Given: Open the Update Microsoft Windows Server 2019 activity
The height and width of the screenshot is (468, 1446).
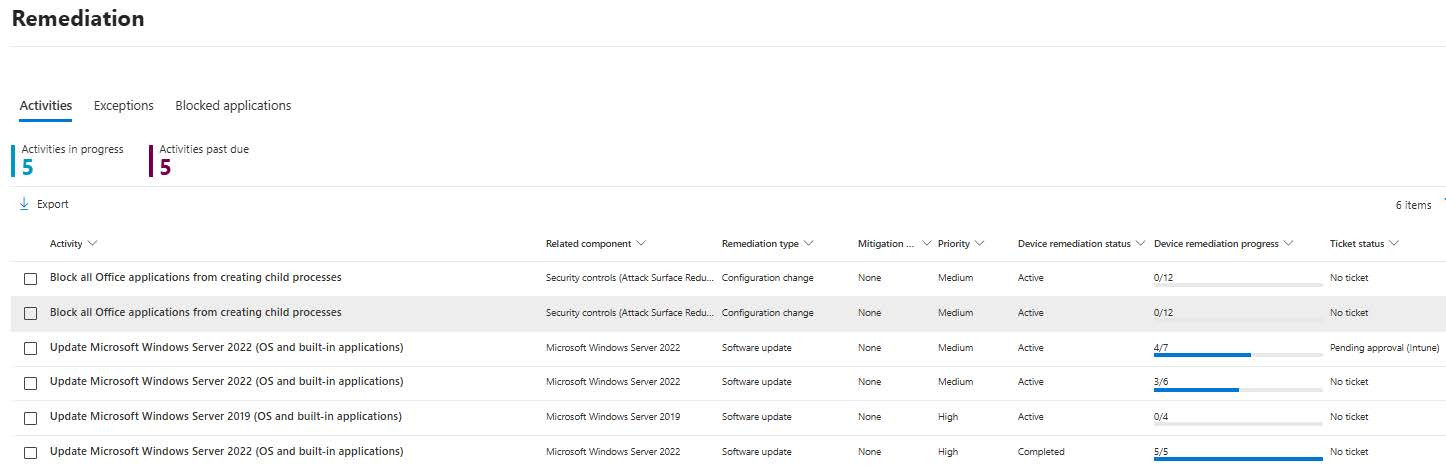Looking at the screenshot, I should (226, 416).
